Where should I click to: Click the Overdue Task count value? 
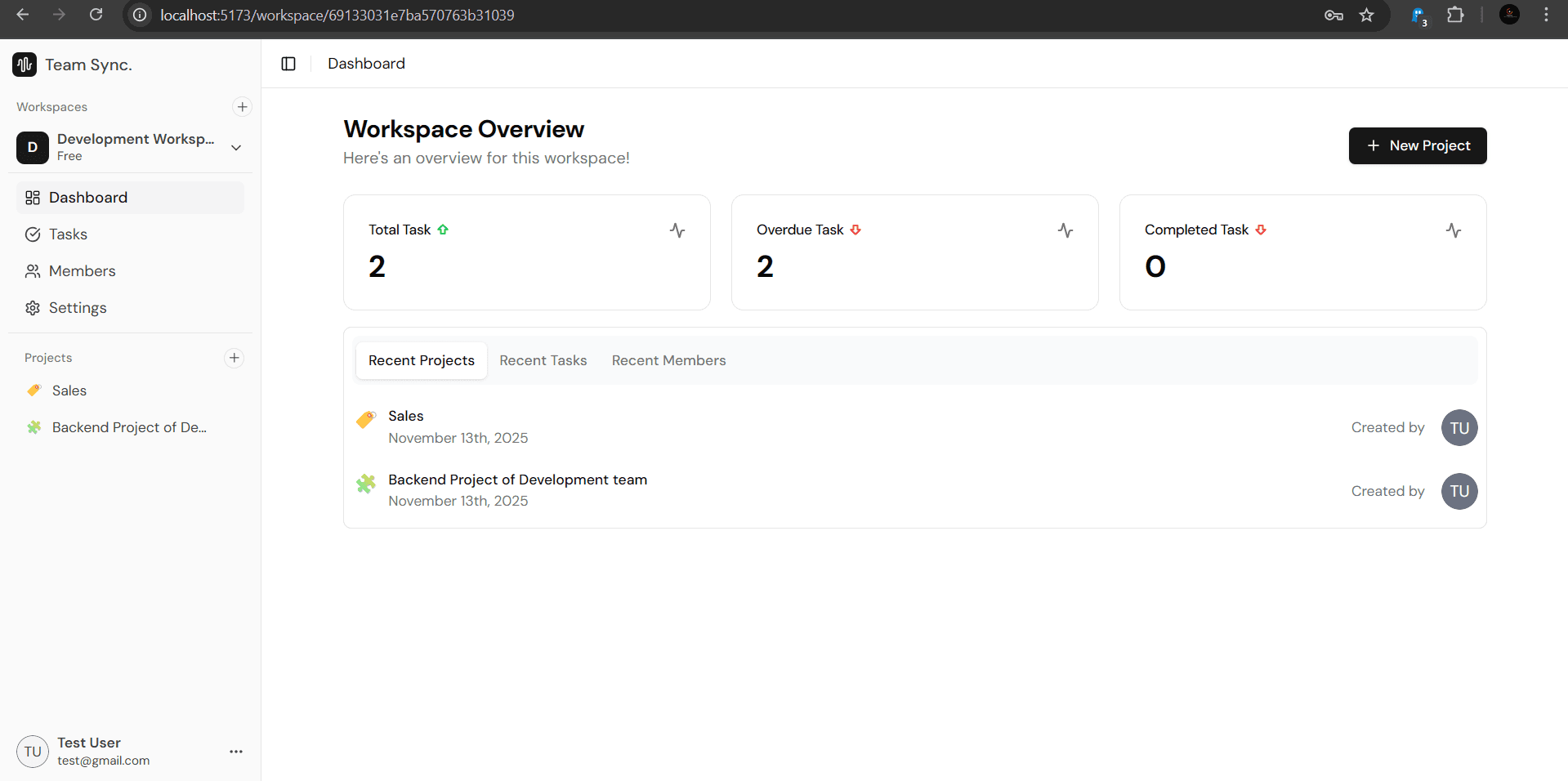(x=765, y=266)
